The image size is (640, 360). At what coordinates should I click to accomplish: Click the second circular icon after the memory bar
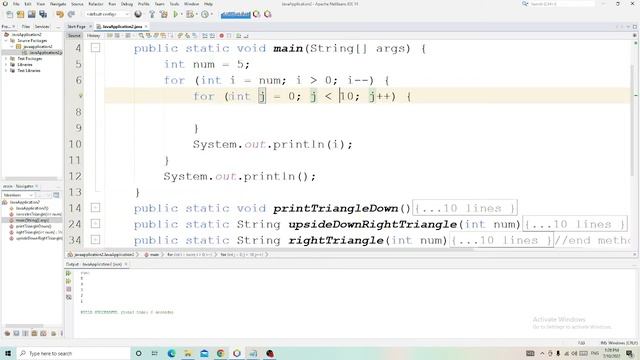click(268, 14)
